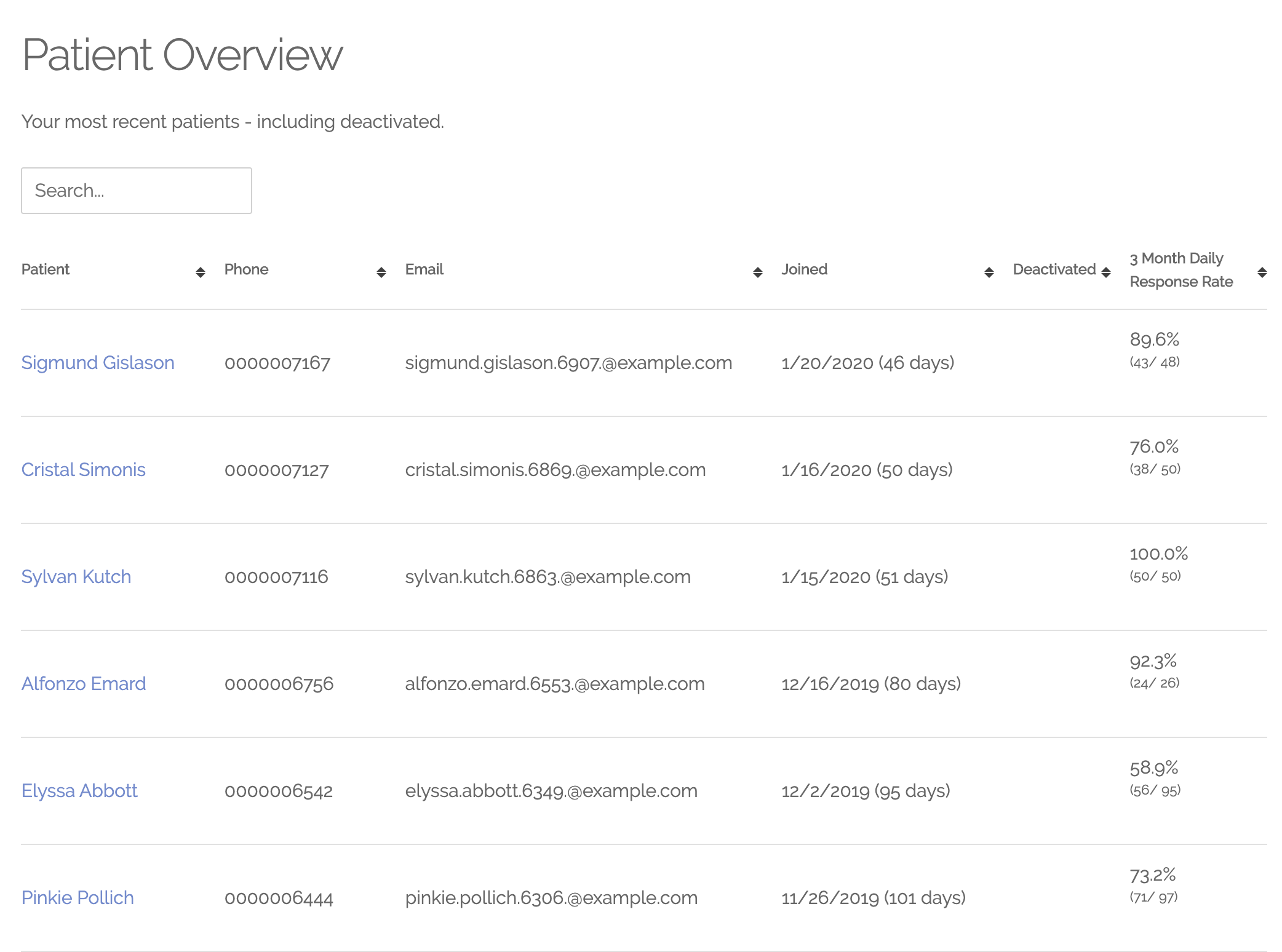The height and width of the screenshot is (952, 1282).
Task: Click joined date 1/16/2020 (50 days)
Action: 867,470
